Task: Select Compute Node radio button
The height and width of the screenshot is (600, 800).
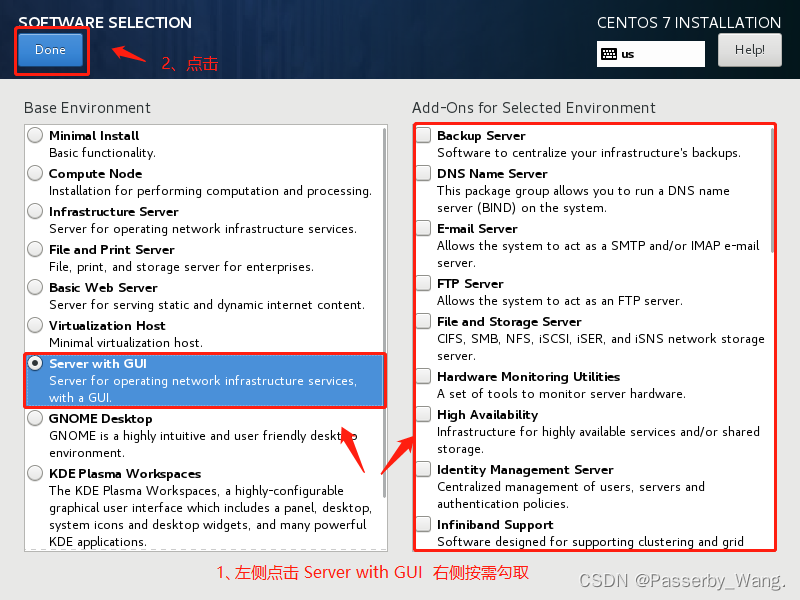Action: 35,173
